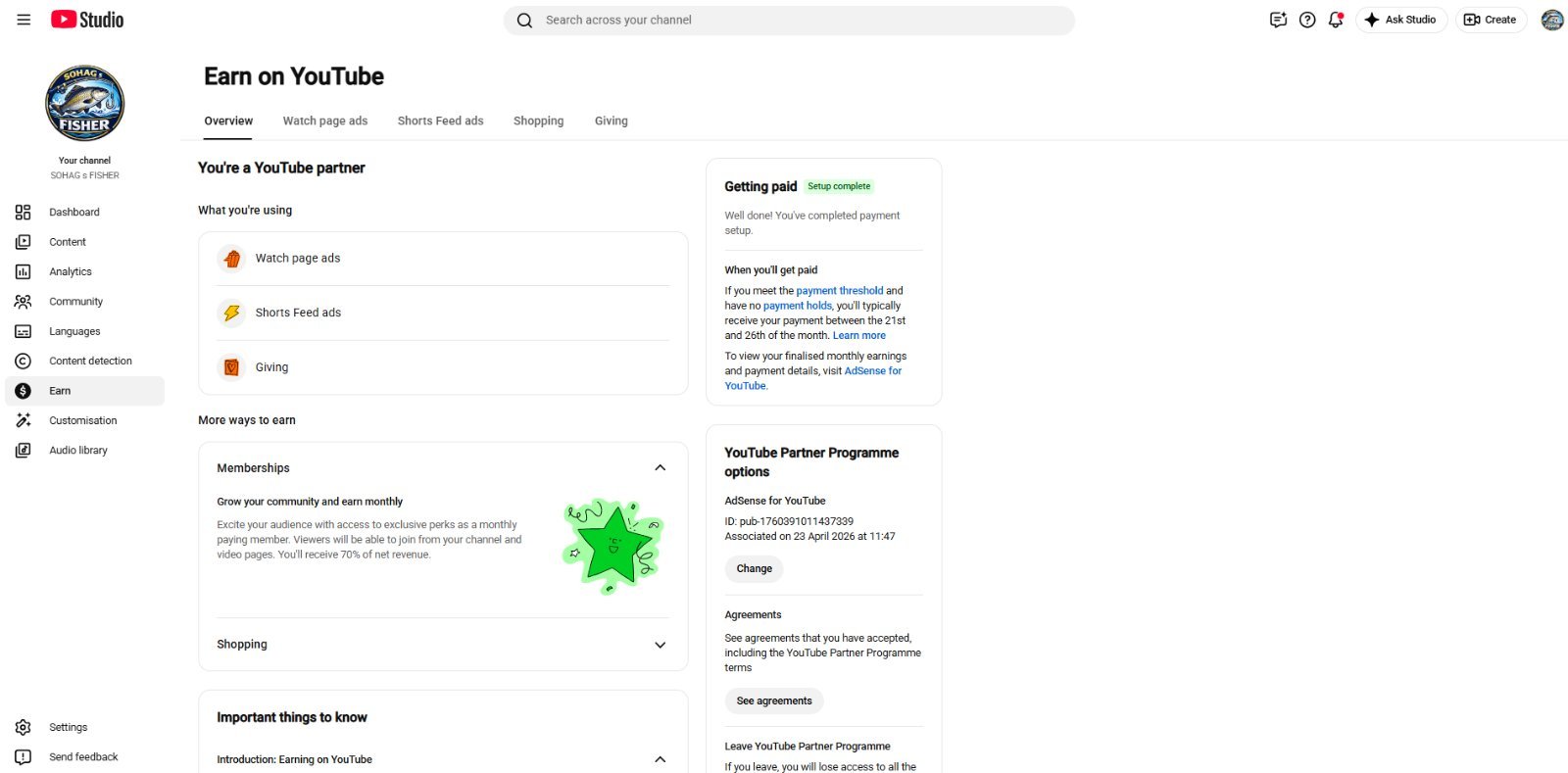Viewport: 1568px width, 773px height.
Task: Open the payment threshold link
Action: pyautogui.click(x=840, y=291)
